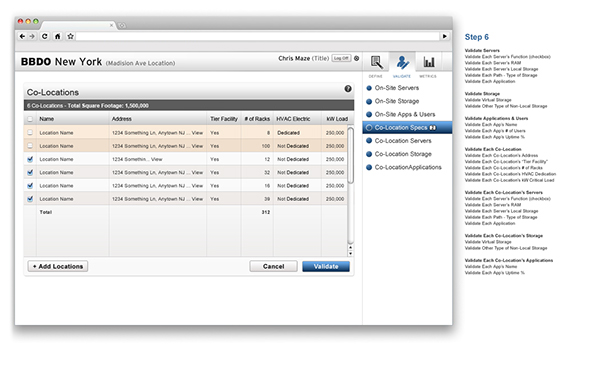Uncheck the row with 32 racks
This screenshot has width=600, height=388.
30,173
